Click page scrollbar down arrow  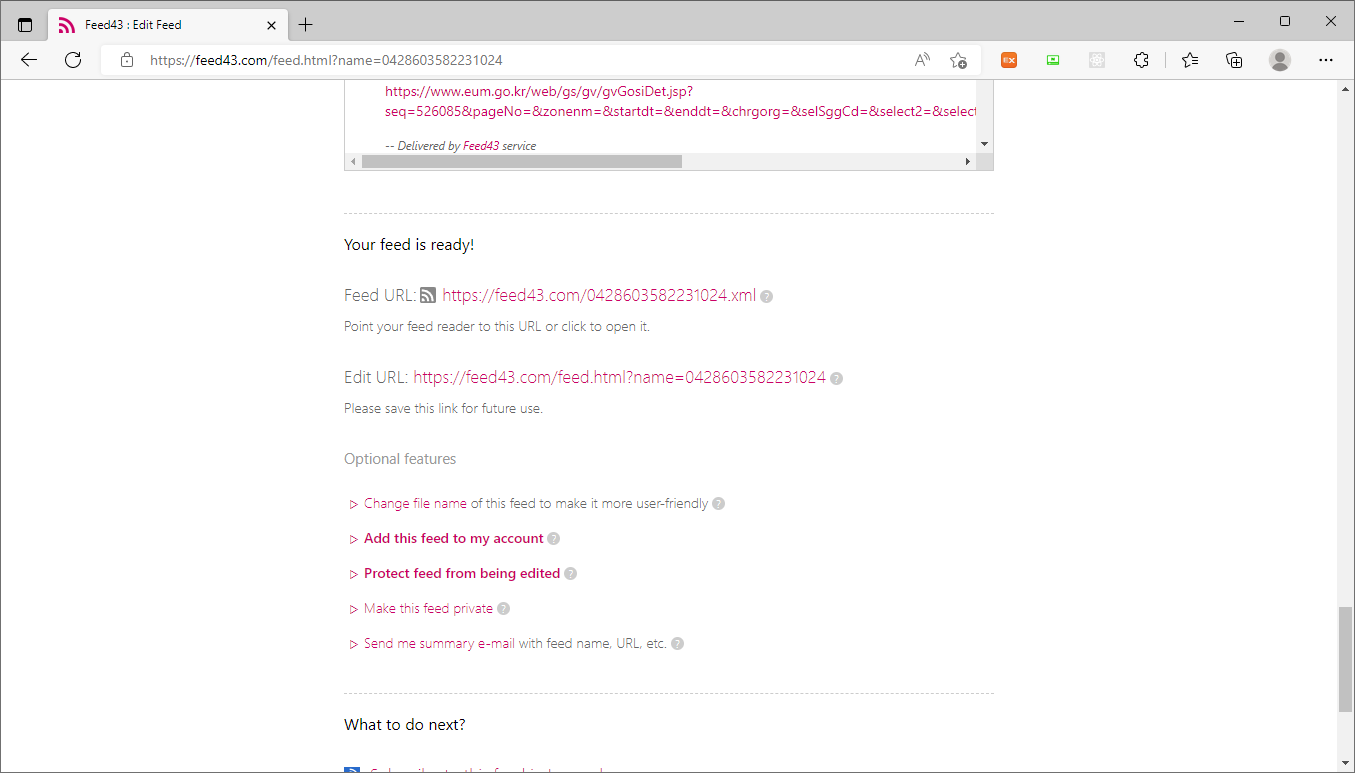[1345, 763]
